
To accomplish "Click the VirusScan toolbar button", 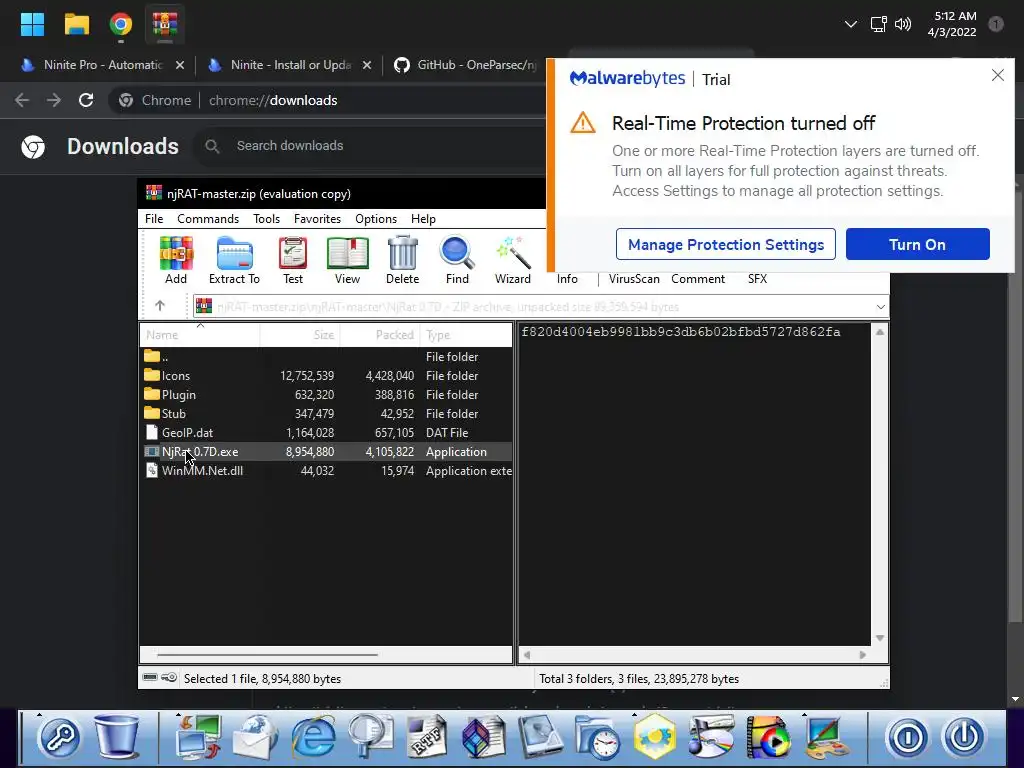I will click(x=634, y=279).
